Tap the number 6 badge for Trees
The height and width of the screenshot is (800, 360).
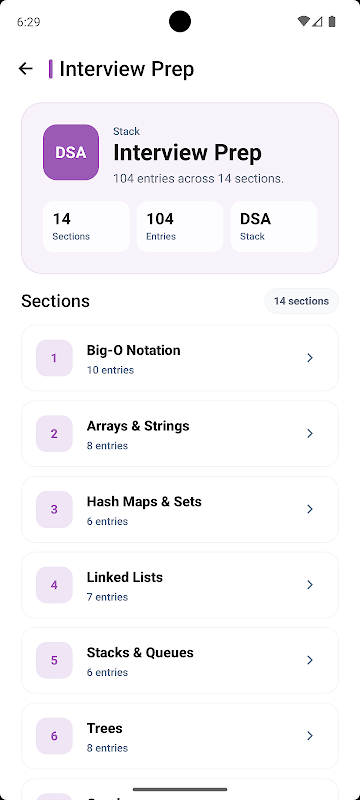pos(54,736)
